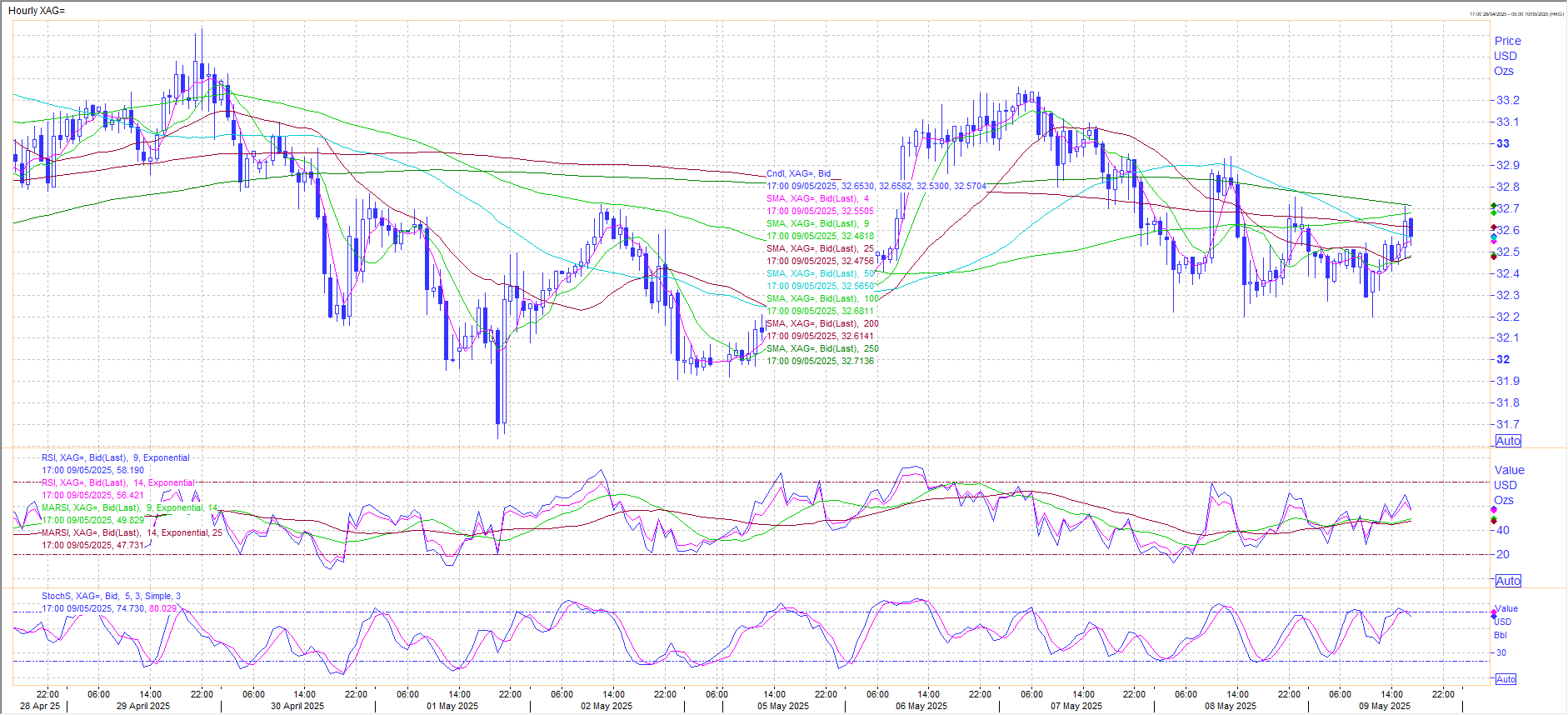Select the MARSI 14 Exponential 25 legend label
The height and width of the screenshot is (715, 1568).
(x=132, y=532)
